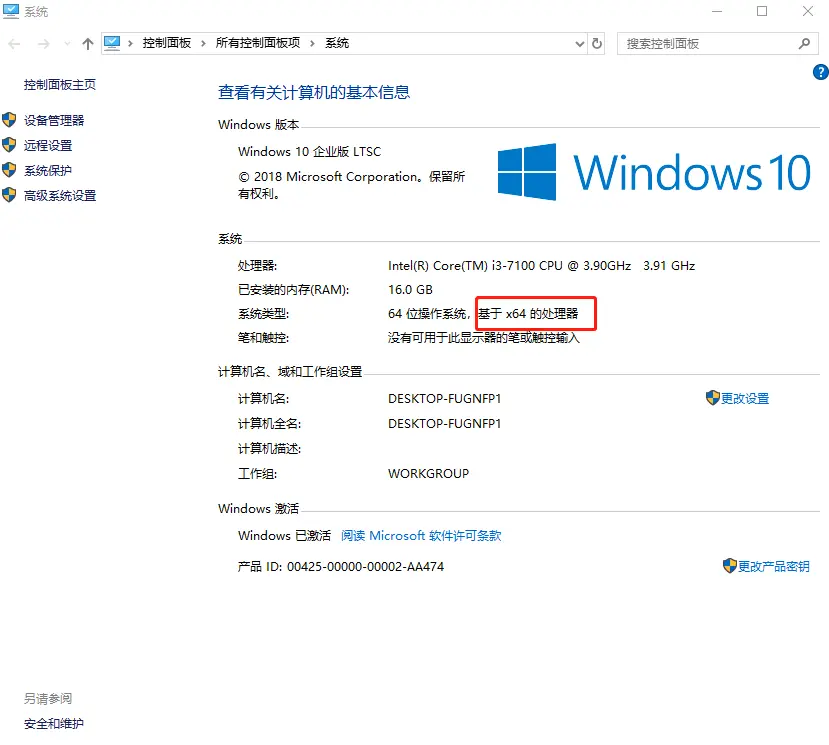829x745 pixels.
Task: Open 高级系统设置 link
Action: (60, 196)
